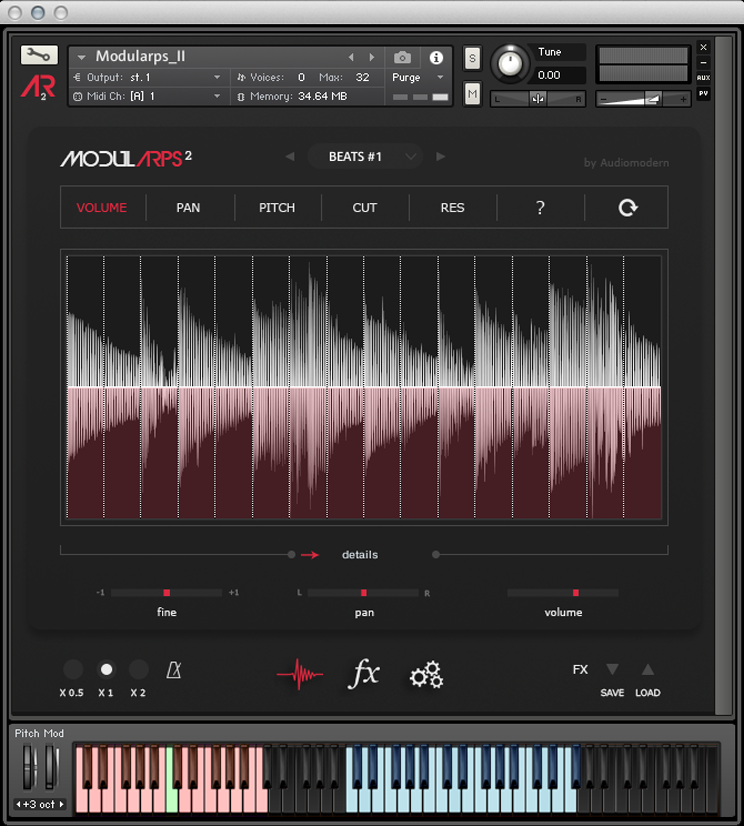The width and height of the screenshot is (744, 826).
Task: Click the fine tune slider
Action: coord(167,593)
